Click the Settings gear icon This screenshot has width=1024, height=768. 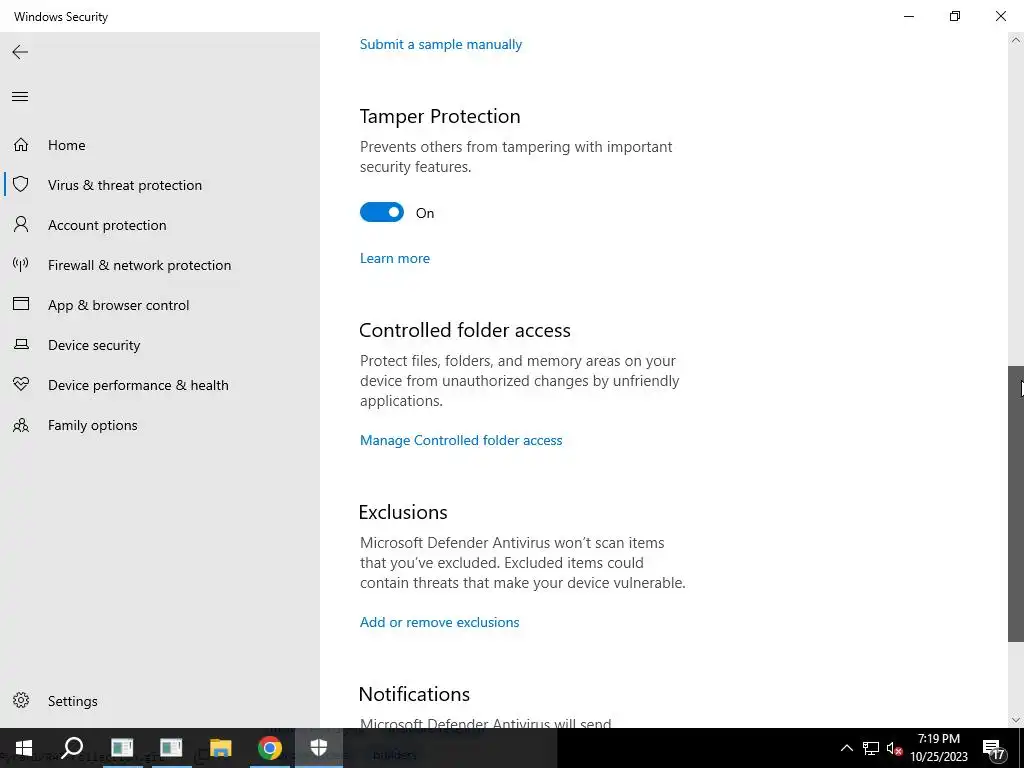click(x=21, y=700)
